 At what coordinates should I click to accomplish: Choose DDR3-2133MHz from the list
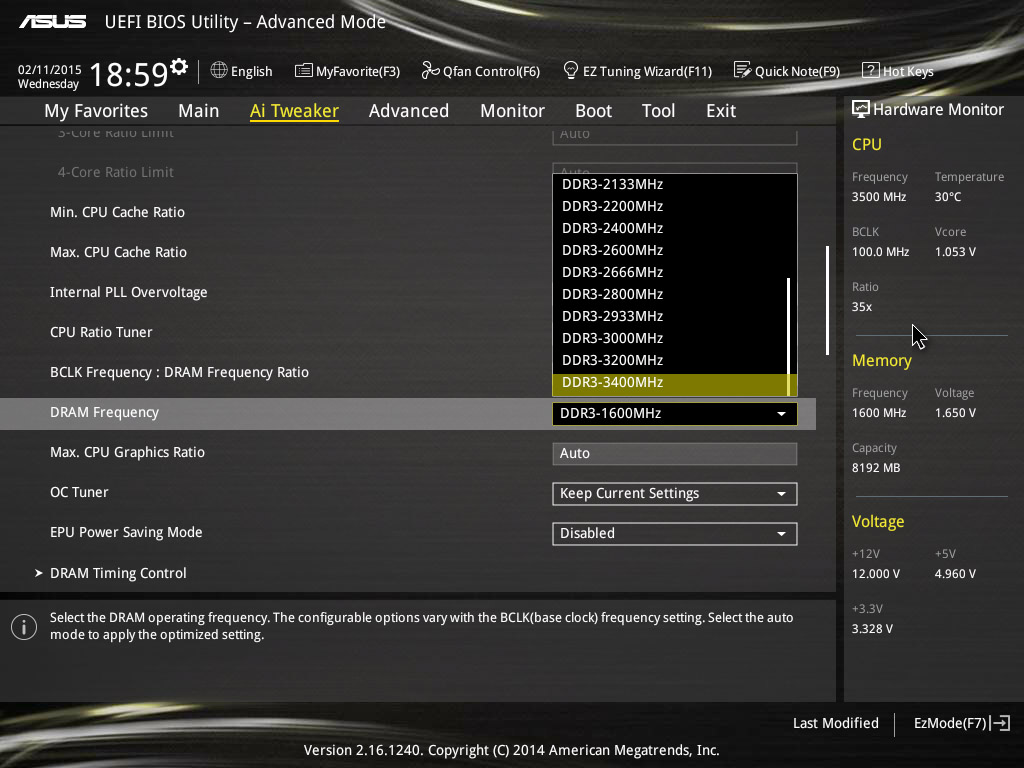670,184
